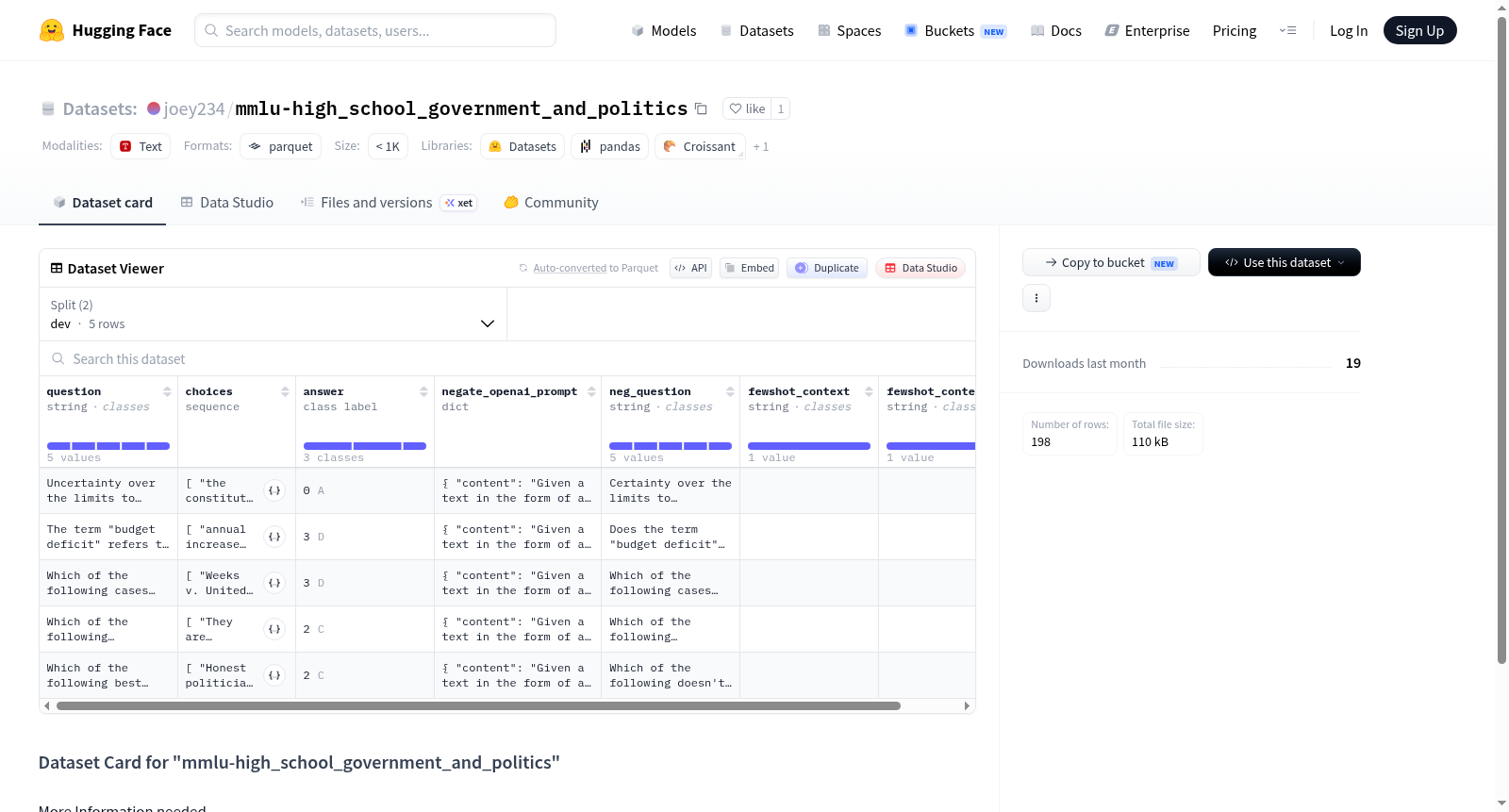Sort by the answer column
Image resolution: width=1509 pixels, height=812 pixels.
[423, 391]
